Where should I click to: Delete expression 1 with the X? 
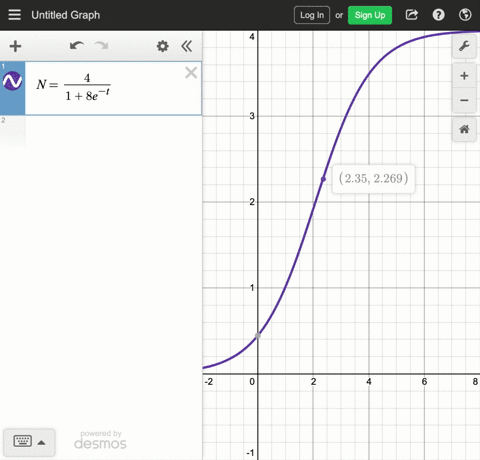point(191,72)
